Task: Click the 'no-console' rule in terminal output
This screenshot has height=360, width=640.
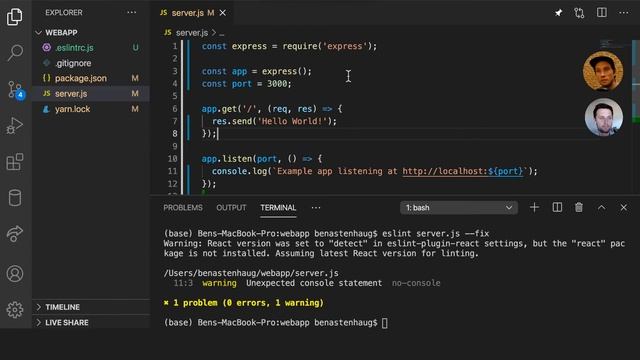Action: tap(416, 283)
